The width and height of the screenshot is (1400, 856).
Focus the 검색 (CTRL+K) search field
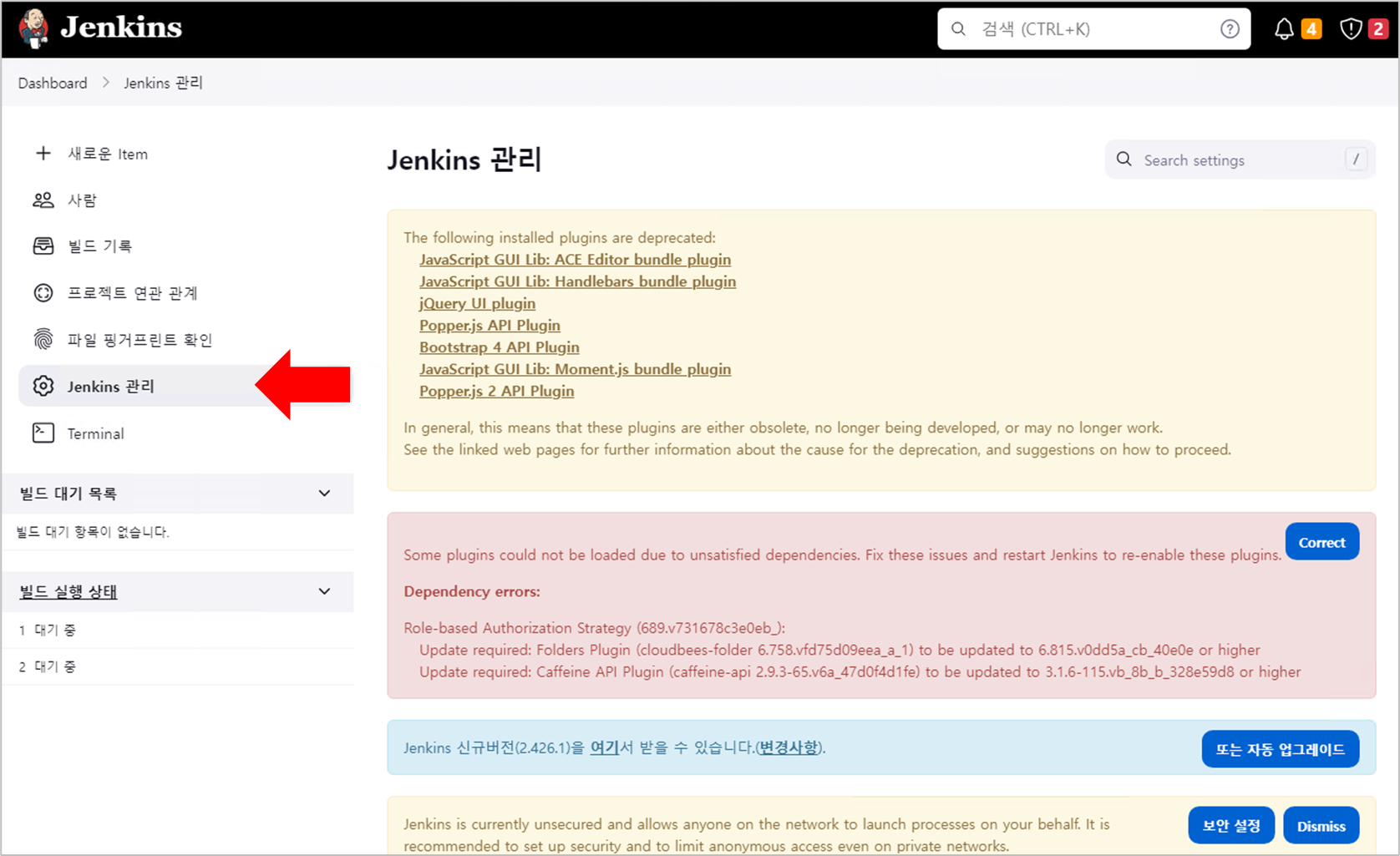click(1094, 29)
